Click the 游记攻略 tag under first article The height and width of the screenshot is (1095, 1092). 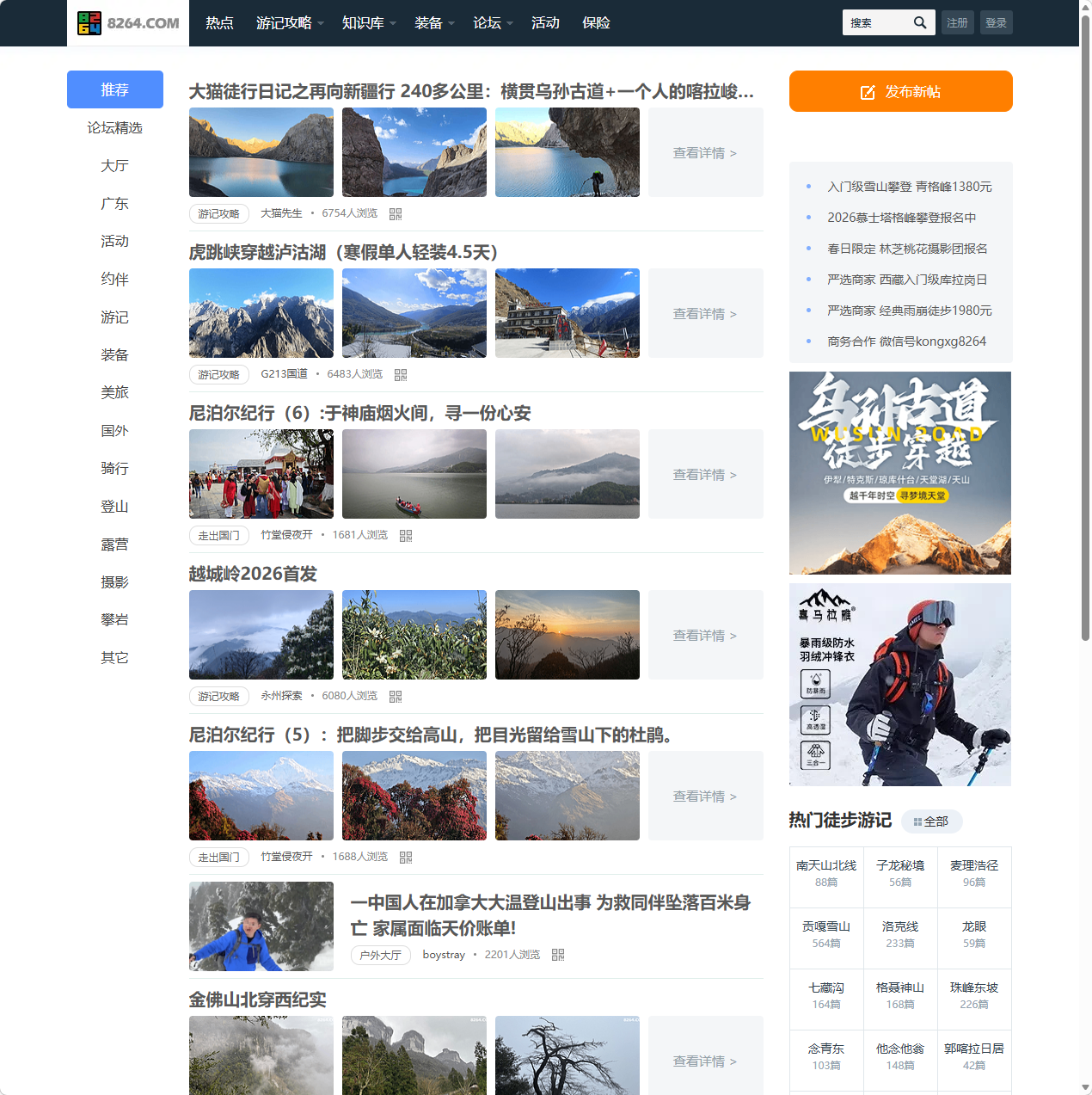click(x=218, y=213)
